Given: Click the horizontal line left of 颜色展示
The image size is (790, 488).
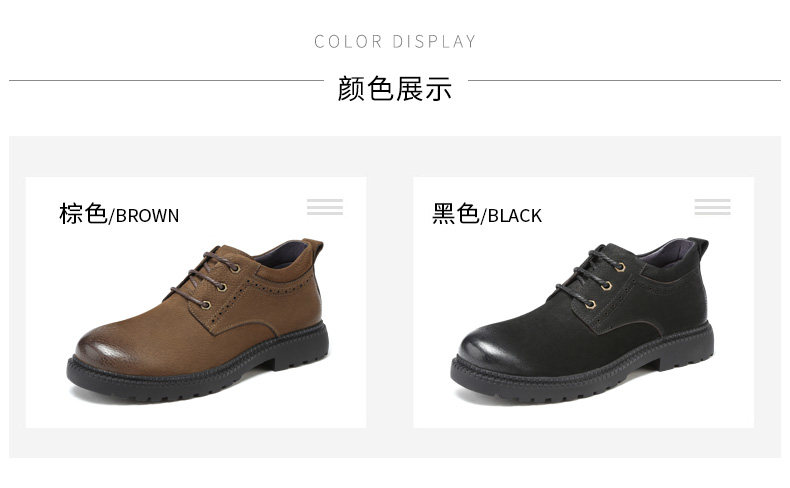Looking at the screenshot, I should [x=166, y=80].
